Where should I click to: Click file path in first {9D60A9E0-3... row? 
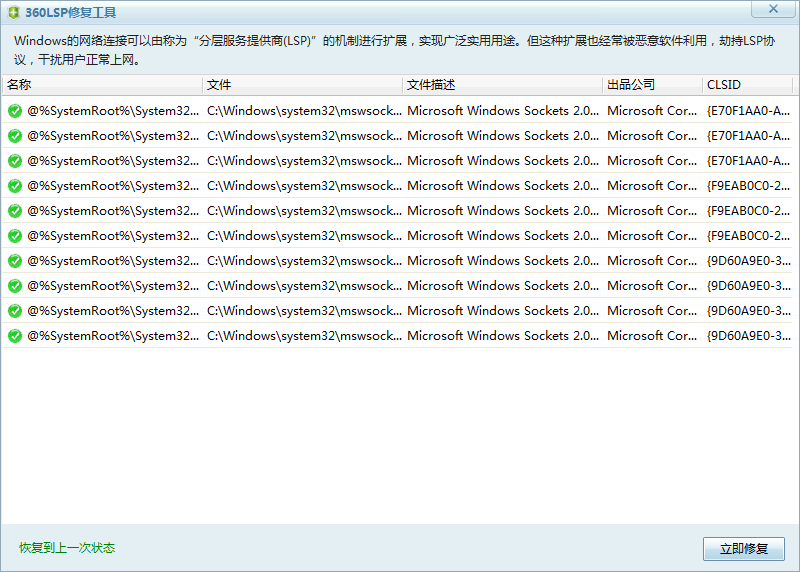(304, 261)
